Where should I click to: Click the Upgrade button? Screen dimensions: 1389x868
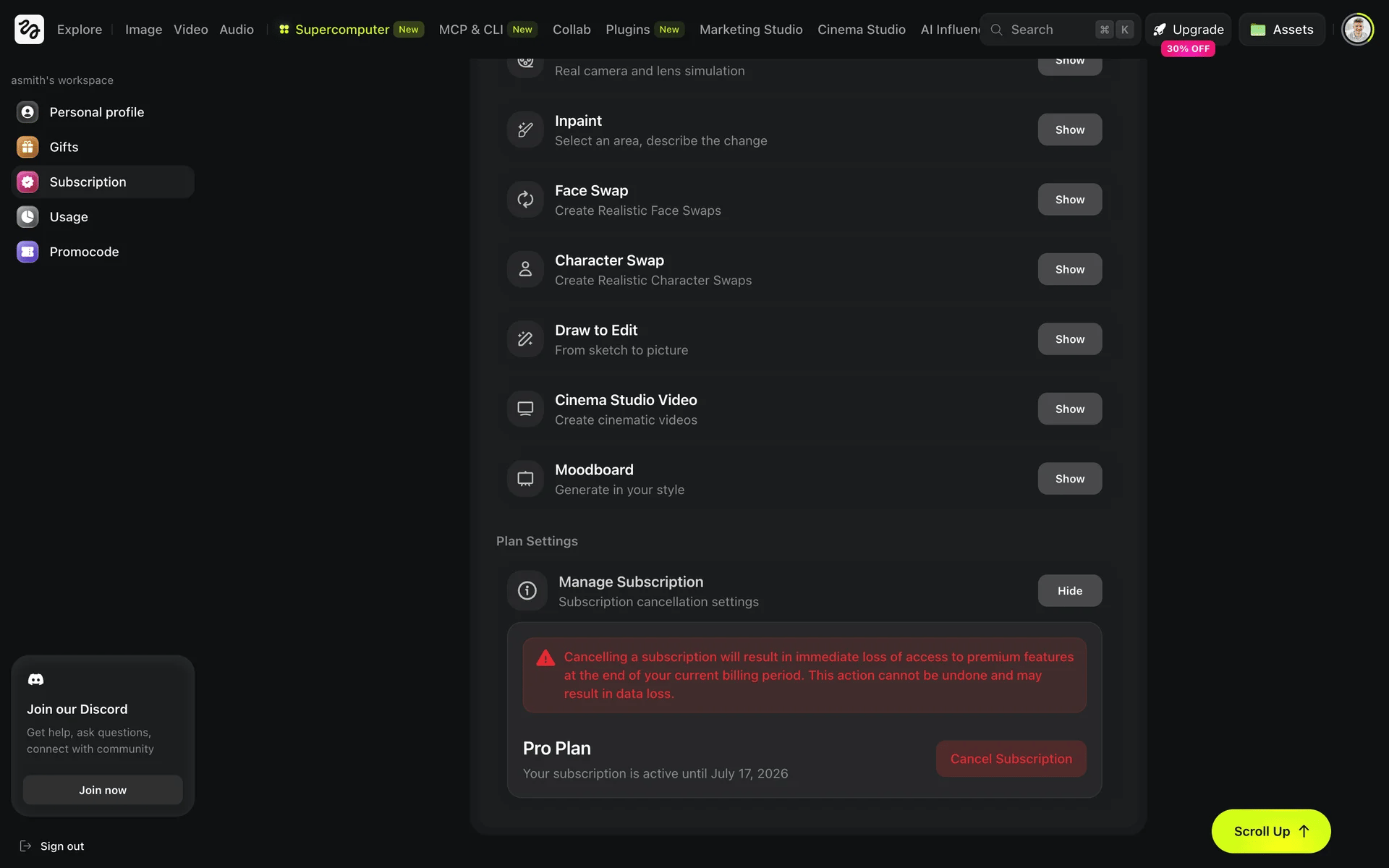click(x=1188, y=30)
